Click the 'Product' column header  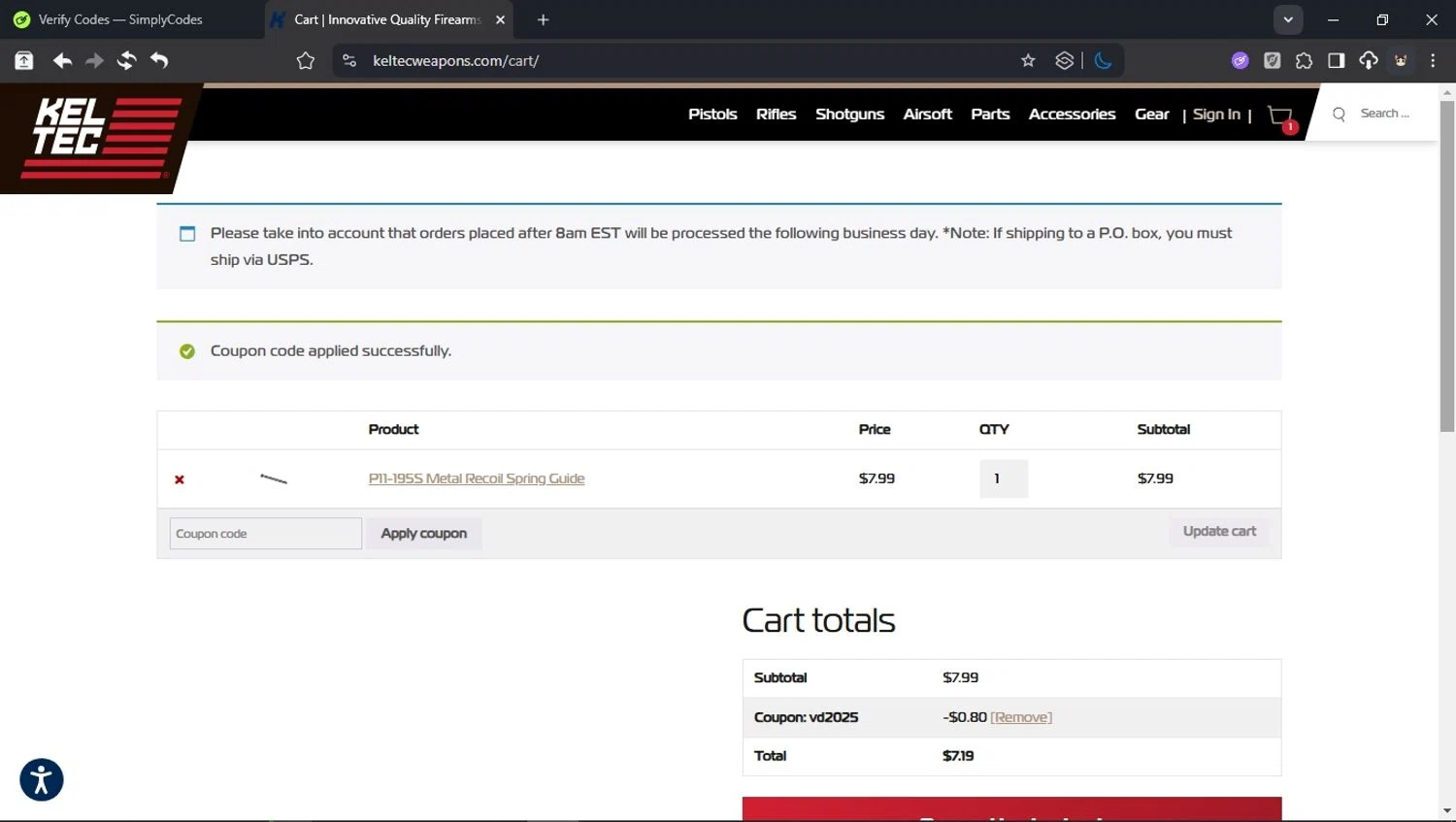click(393, 430)
